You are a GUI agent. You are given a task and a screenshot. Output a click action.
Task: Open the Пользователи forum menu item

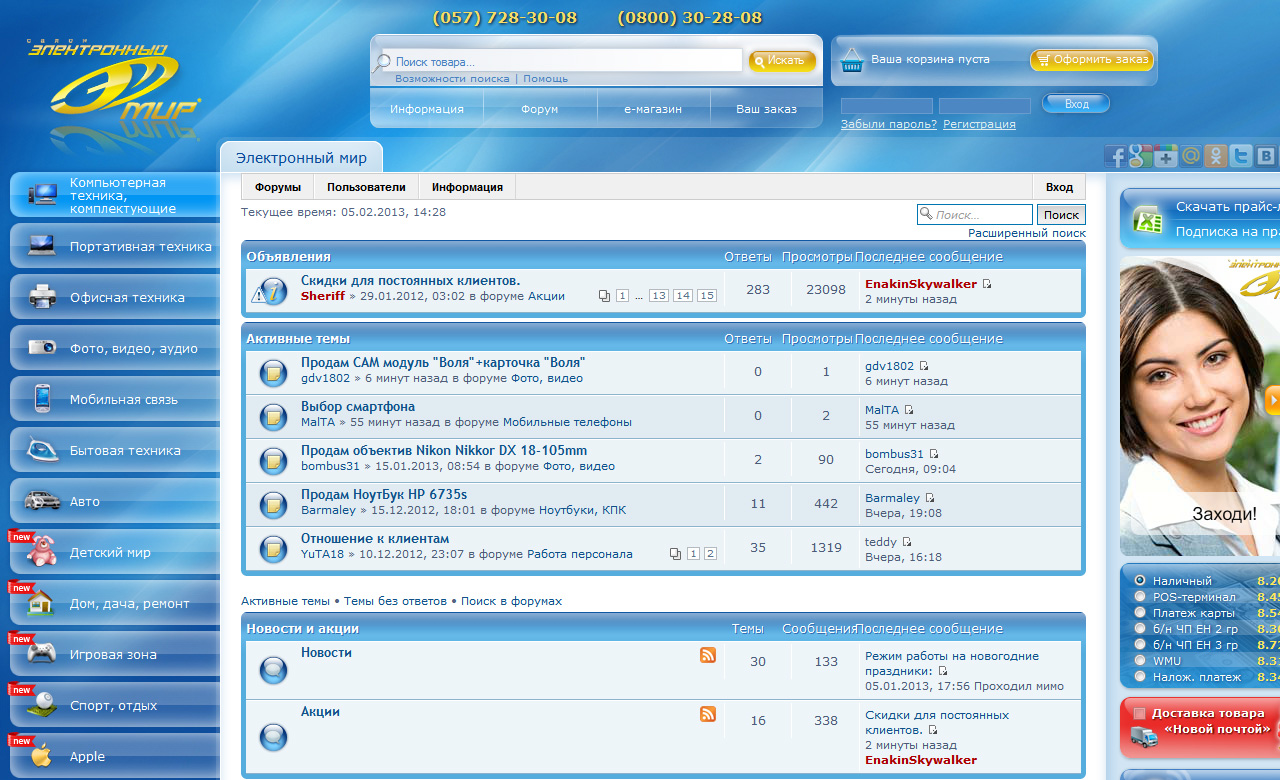(366, 187)
